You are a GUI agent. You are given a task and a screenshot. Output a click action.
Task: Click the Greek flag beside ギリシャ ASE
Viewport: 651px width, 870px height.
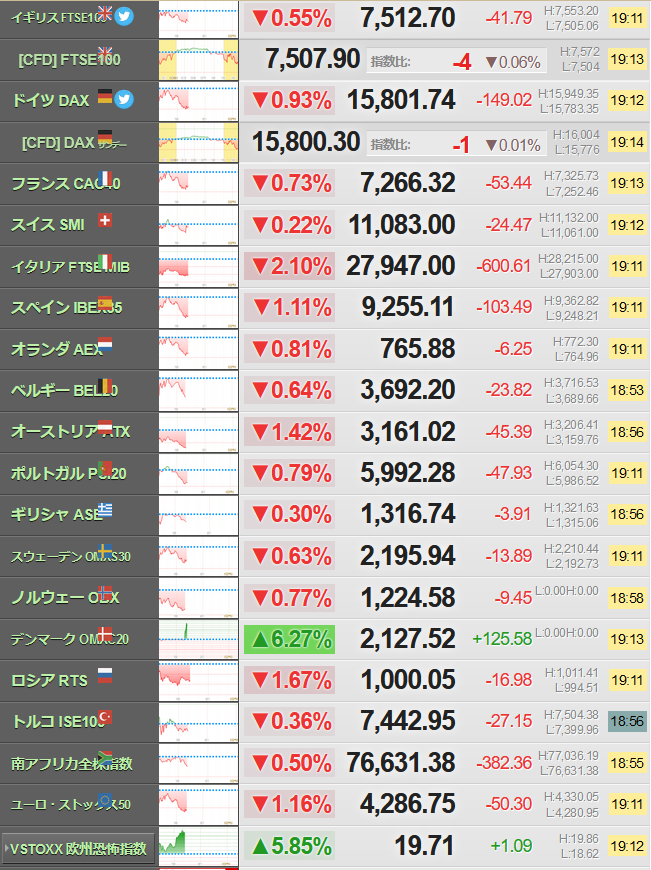(105, 510)
